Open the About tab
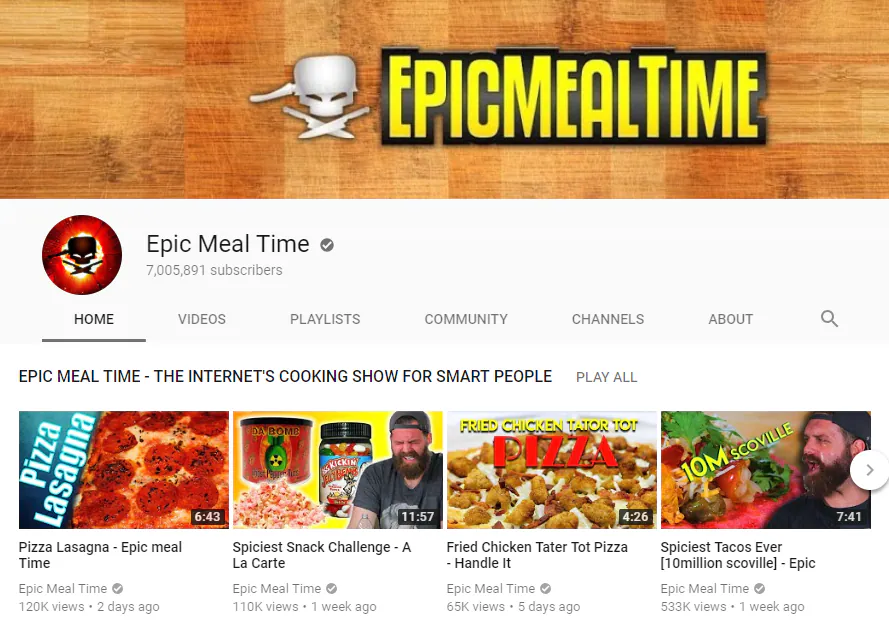Viewport: 889px width, 628px height. pos(730,319)
